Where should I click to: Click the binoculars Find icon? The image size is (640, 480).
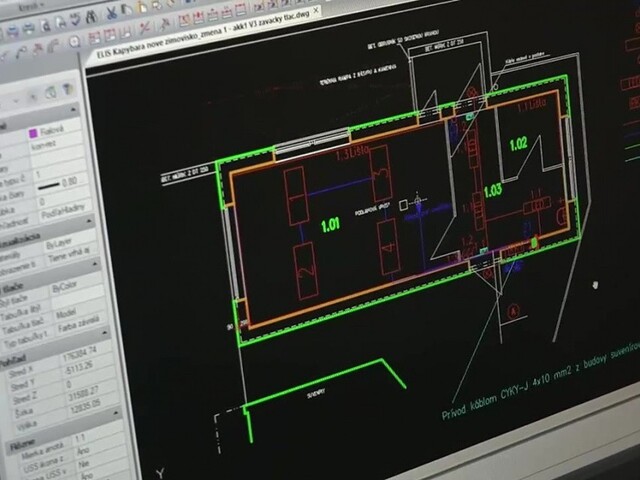point(91,17)
